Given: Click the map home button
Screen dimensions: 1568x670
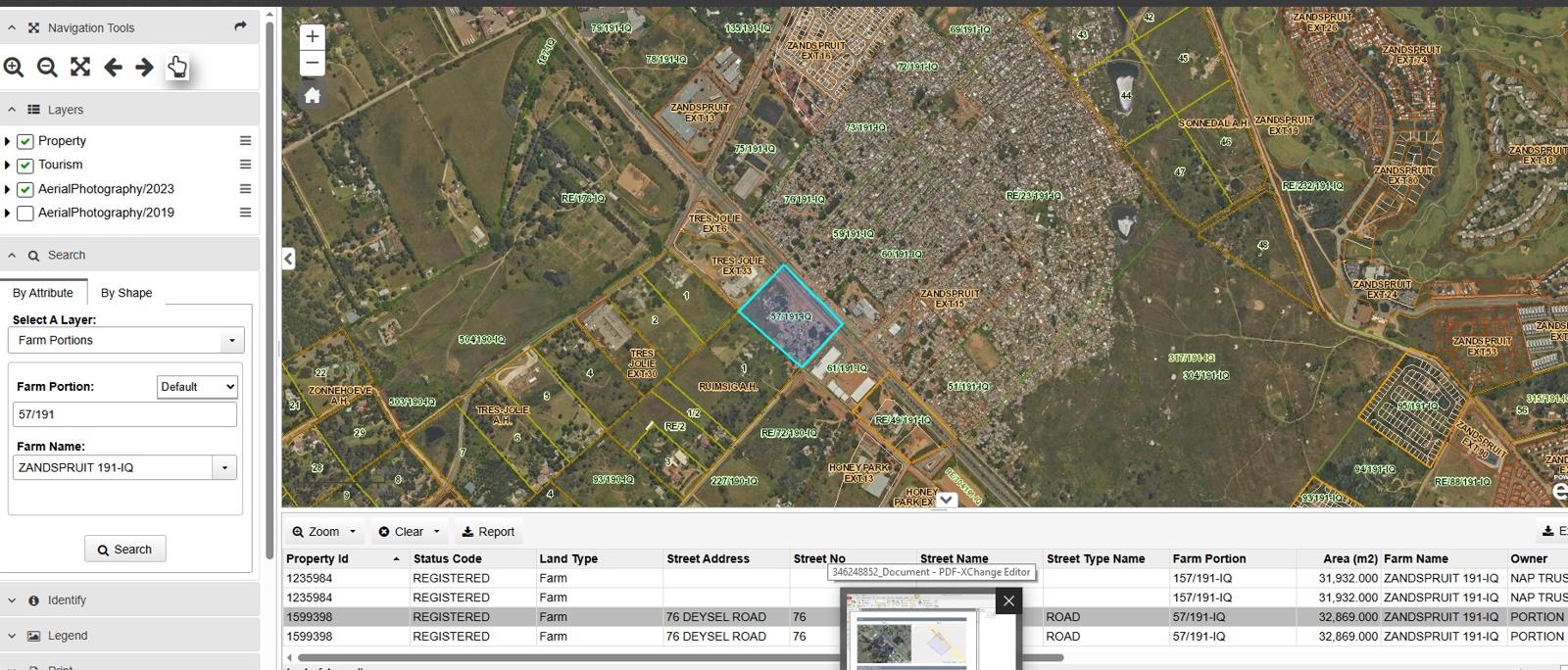Looking at the screenshot, I should pyautogui.click(x=313, y=95).
